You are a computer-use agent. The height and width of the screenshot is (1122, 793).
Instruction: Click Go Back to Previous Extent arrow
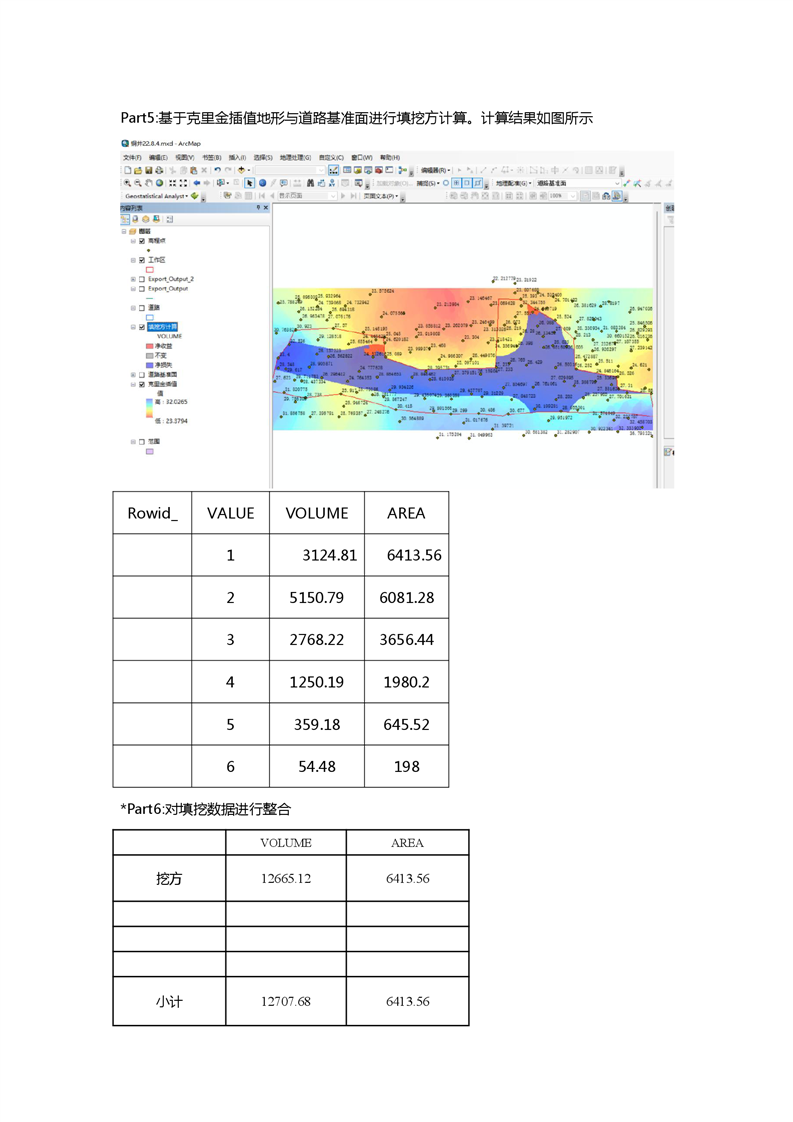coord(196,184)
